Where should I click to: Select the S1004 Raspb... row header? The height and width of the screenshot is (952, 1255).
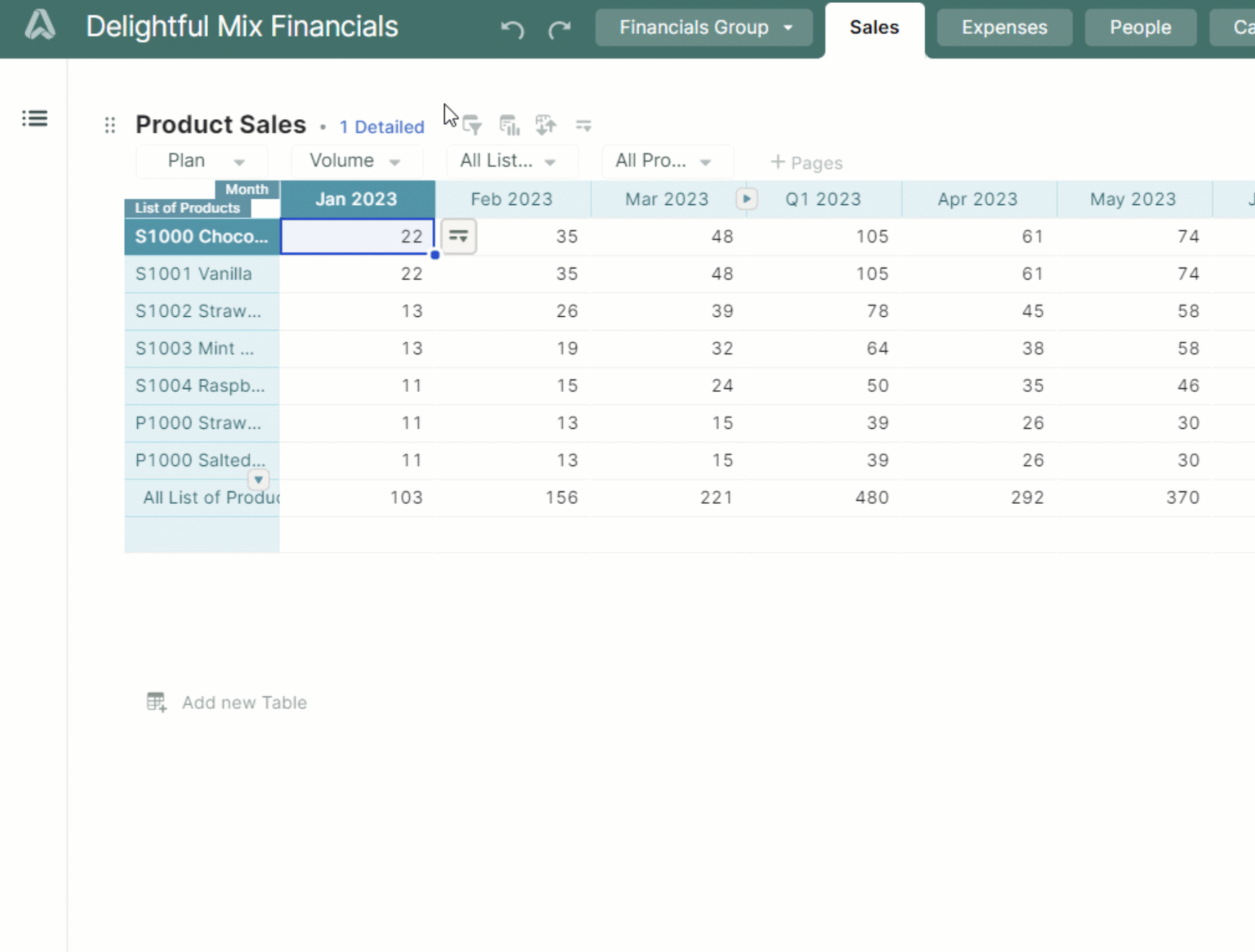[202, 385]
